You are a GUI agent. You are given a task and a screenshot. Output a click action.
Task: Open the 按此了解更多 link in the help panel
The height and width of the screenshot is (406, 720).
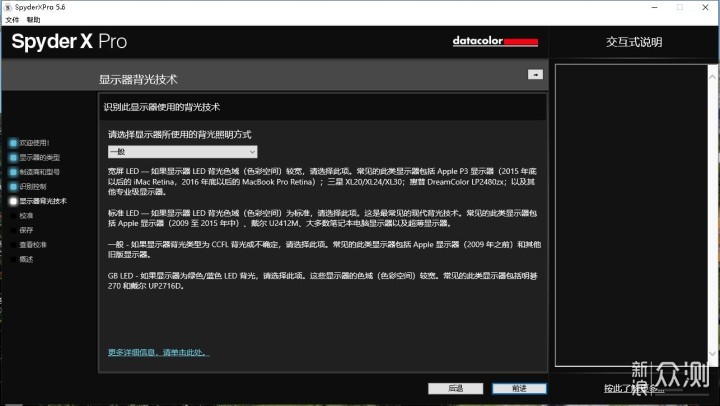point(634,389)
